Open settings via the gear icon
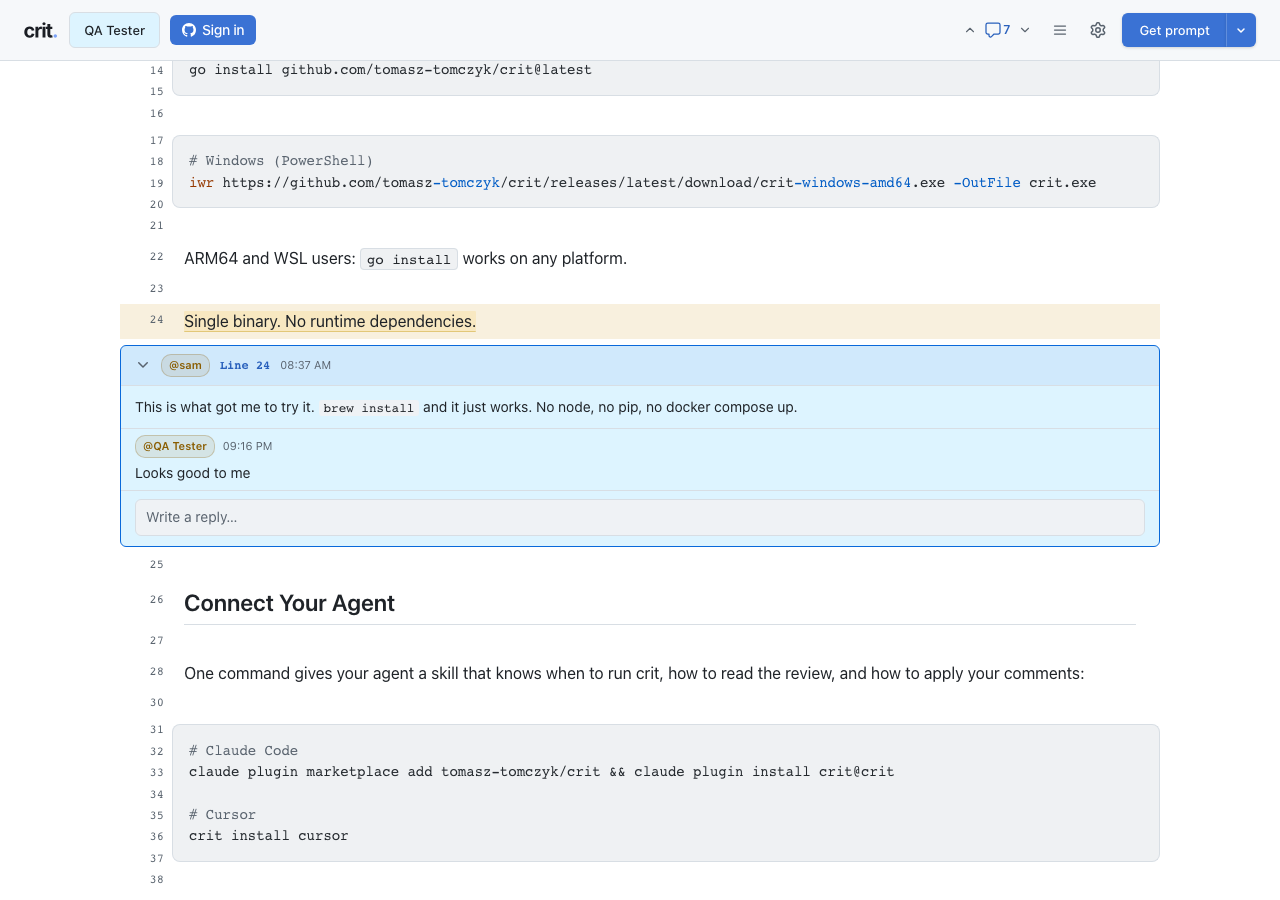The height and width of the screenshot is (900, 1280). [1098, 30]
